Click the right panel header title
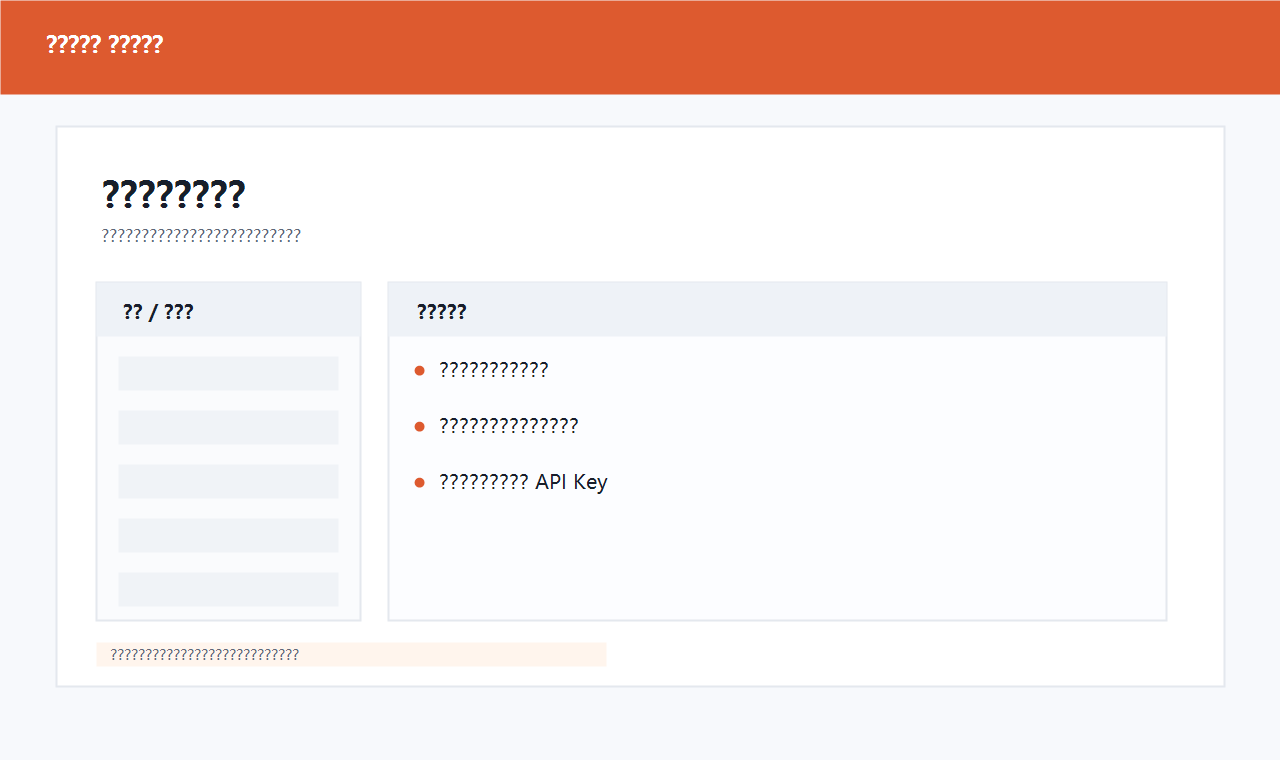This screenshot has width=1280, height=760. pos(441,312)
